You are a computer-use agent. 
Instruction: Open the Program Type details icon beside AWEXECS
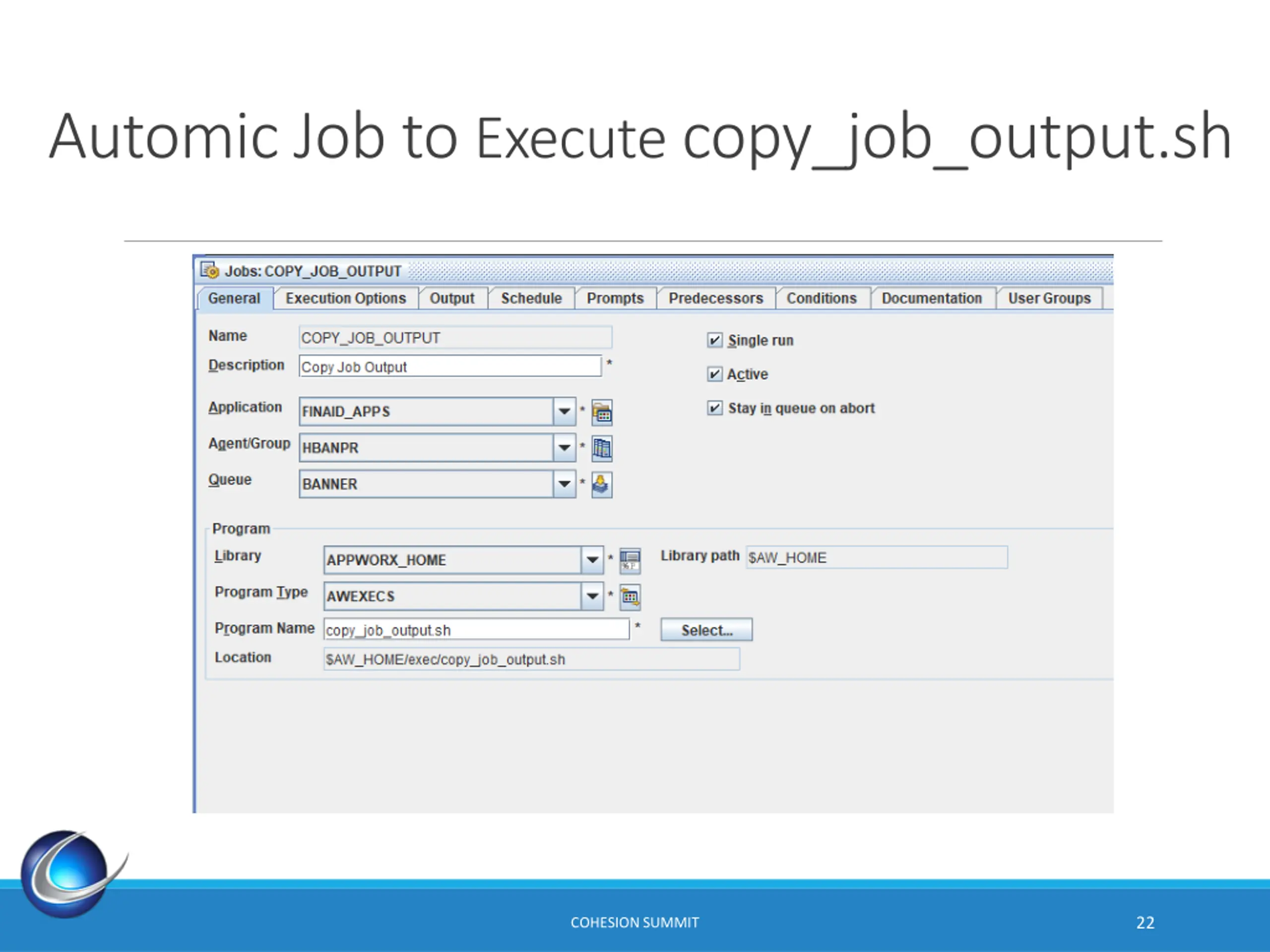(630, 597)
